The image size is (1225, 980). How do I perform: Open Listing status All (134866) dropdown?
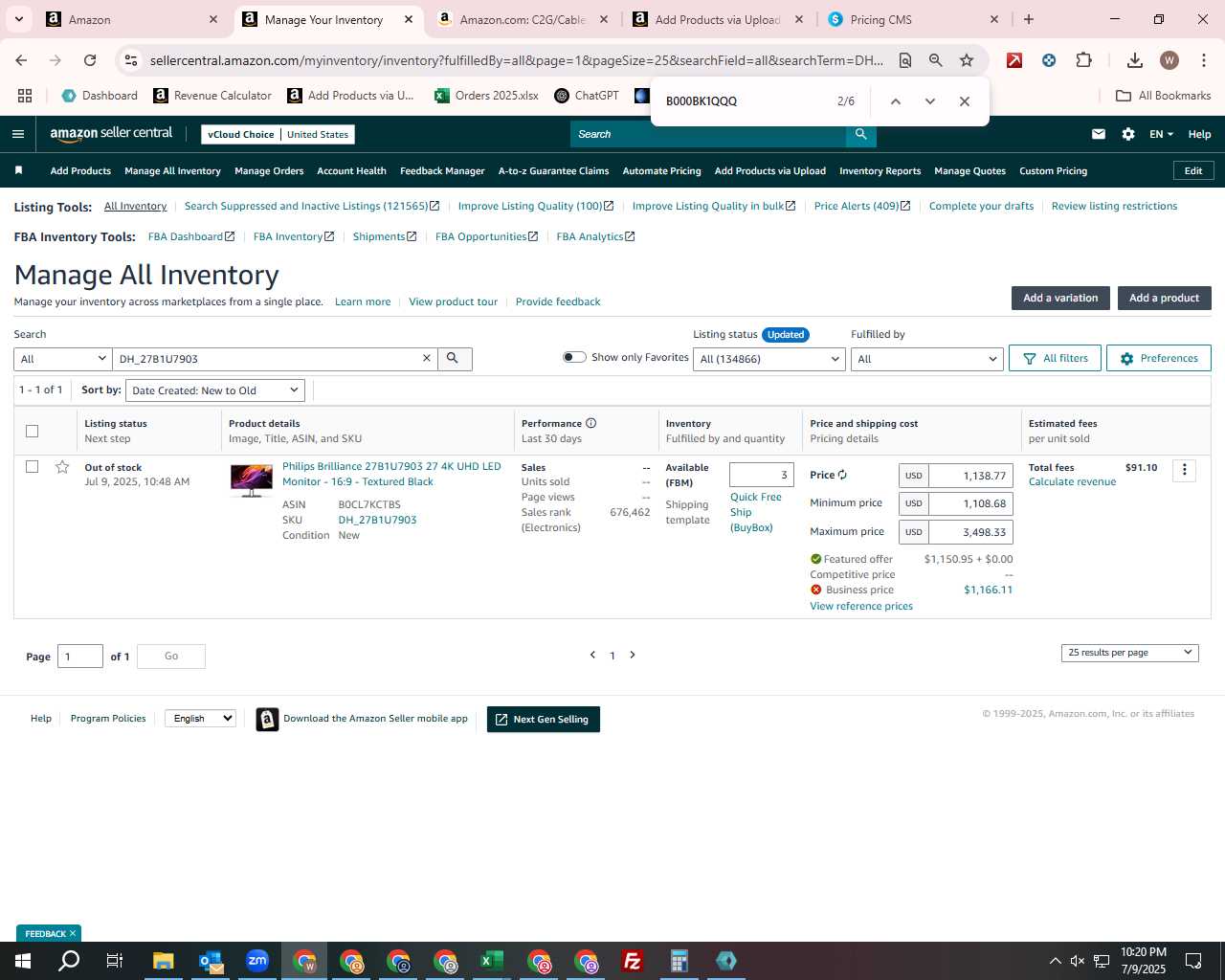pos(769,359)
